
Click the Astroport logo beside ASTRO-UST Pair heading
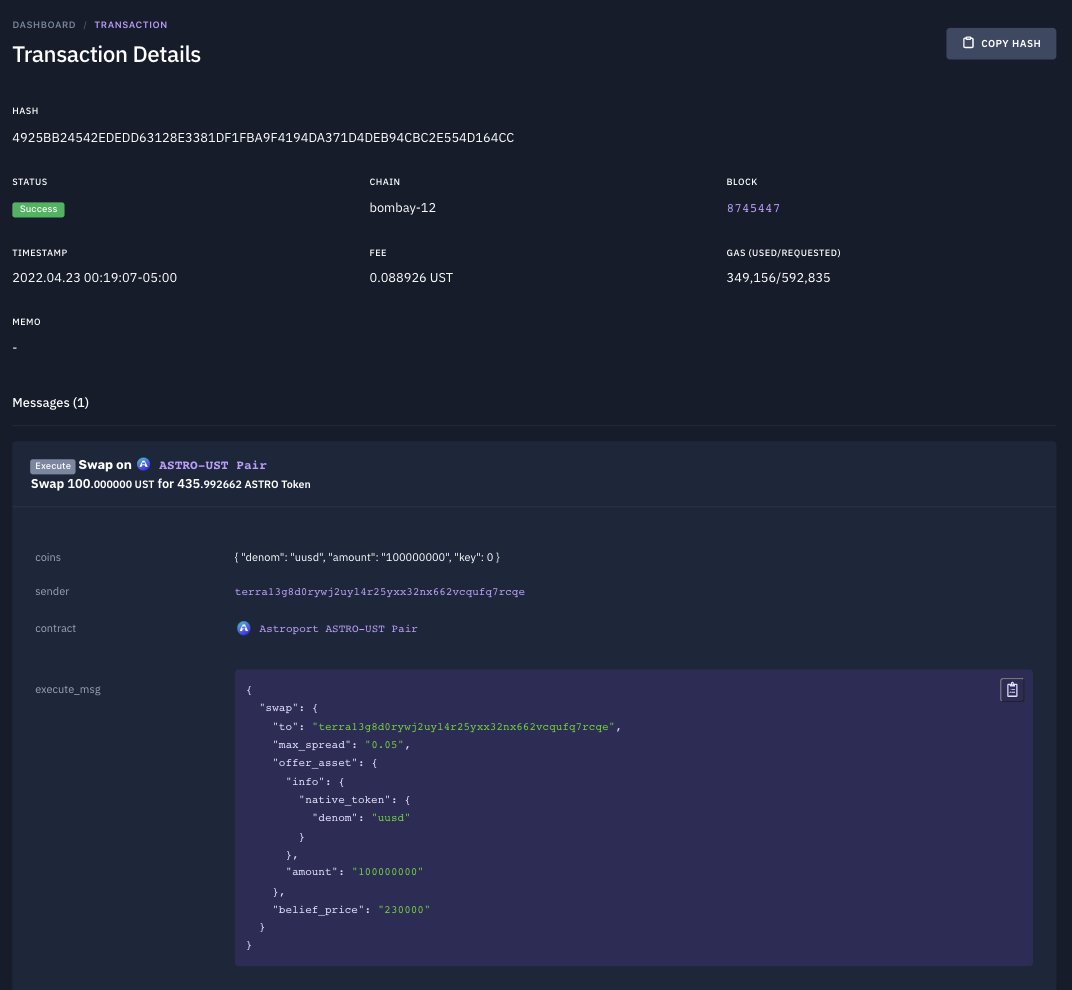pyautogui.click(x=144, y=464)
